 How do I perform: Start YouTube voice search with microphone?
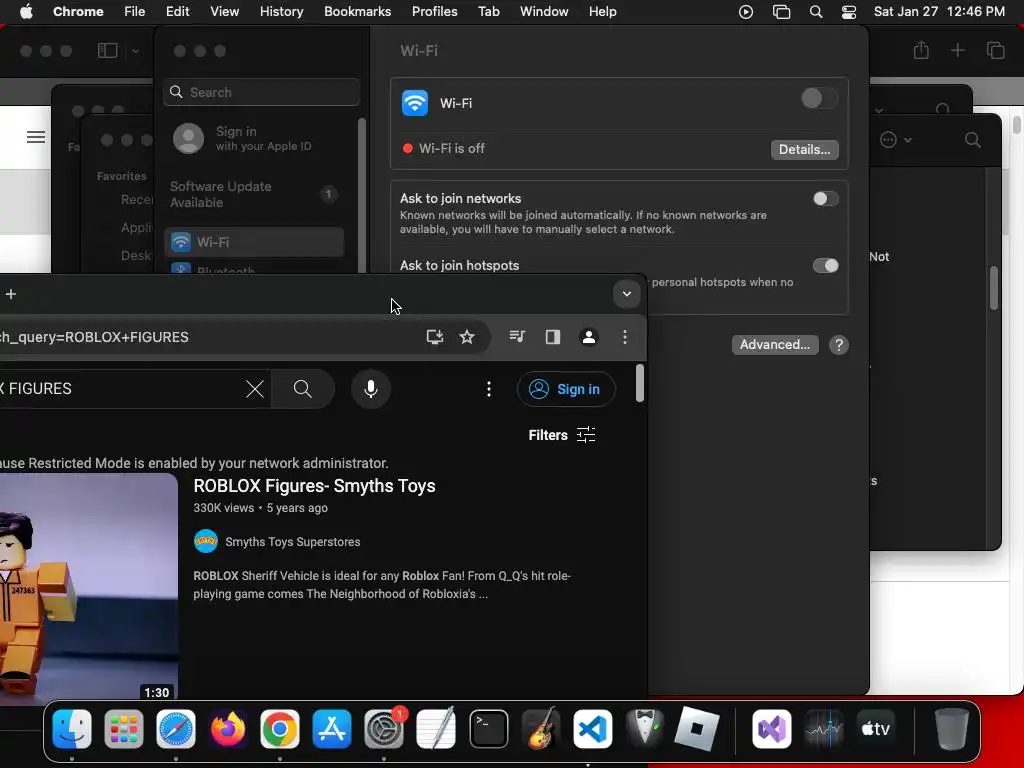(370, 389)
